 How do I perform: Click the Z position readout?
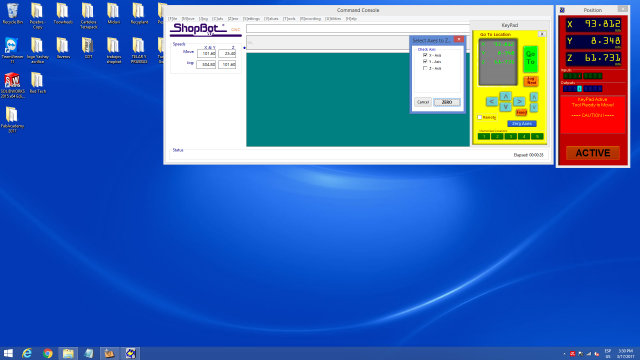593,58
